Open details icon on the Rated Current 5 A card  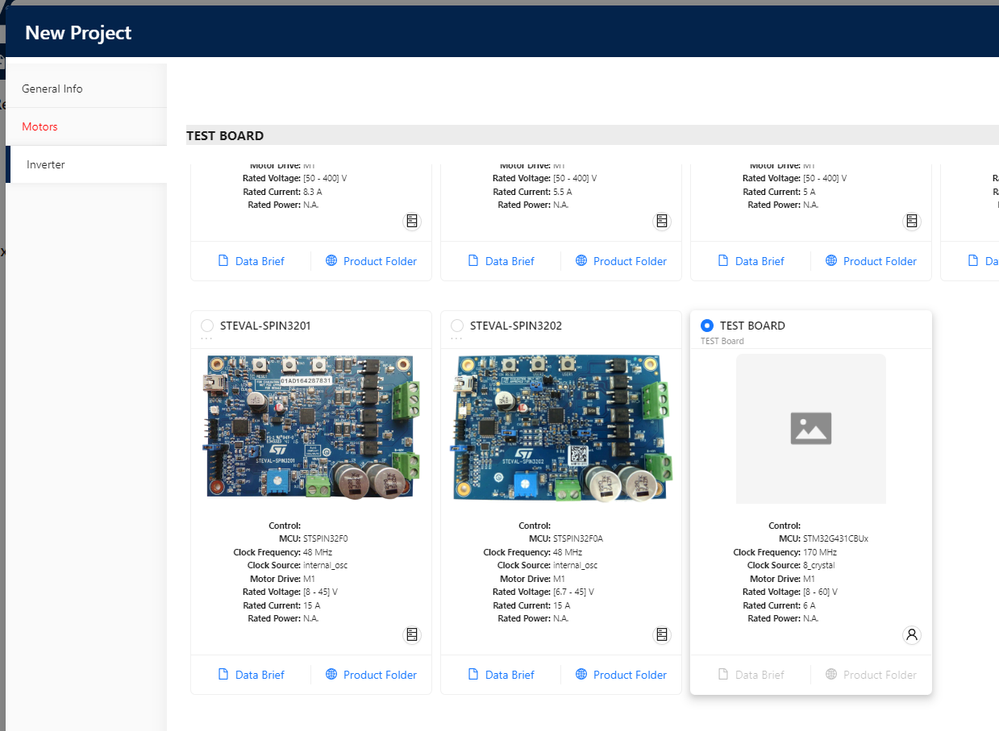coord(912,221)
